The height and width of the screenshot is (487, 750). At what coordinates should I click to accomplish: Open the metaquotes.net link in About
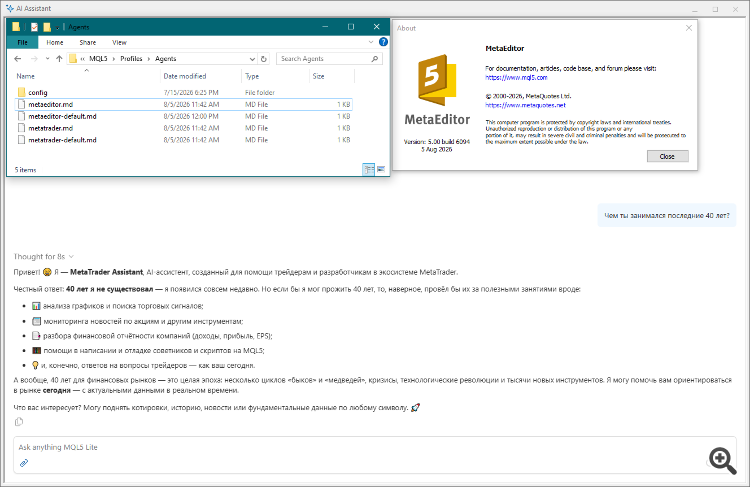click(x=525, y=105)
